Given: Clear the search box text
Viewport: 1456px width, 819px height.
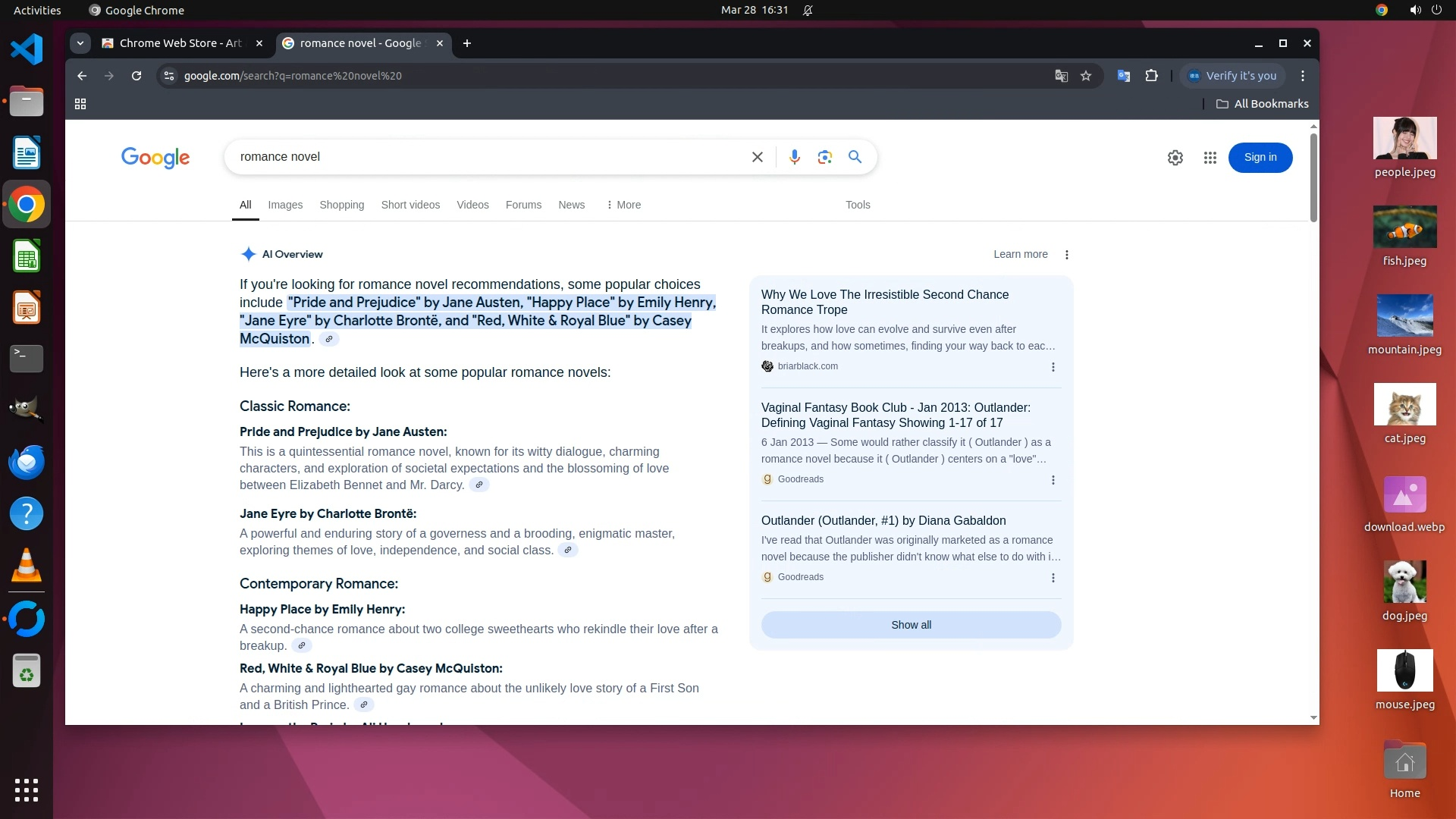Looking at the screenshot, I should pyautogui.click(x=757, y=157).
